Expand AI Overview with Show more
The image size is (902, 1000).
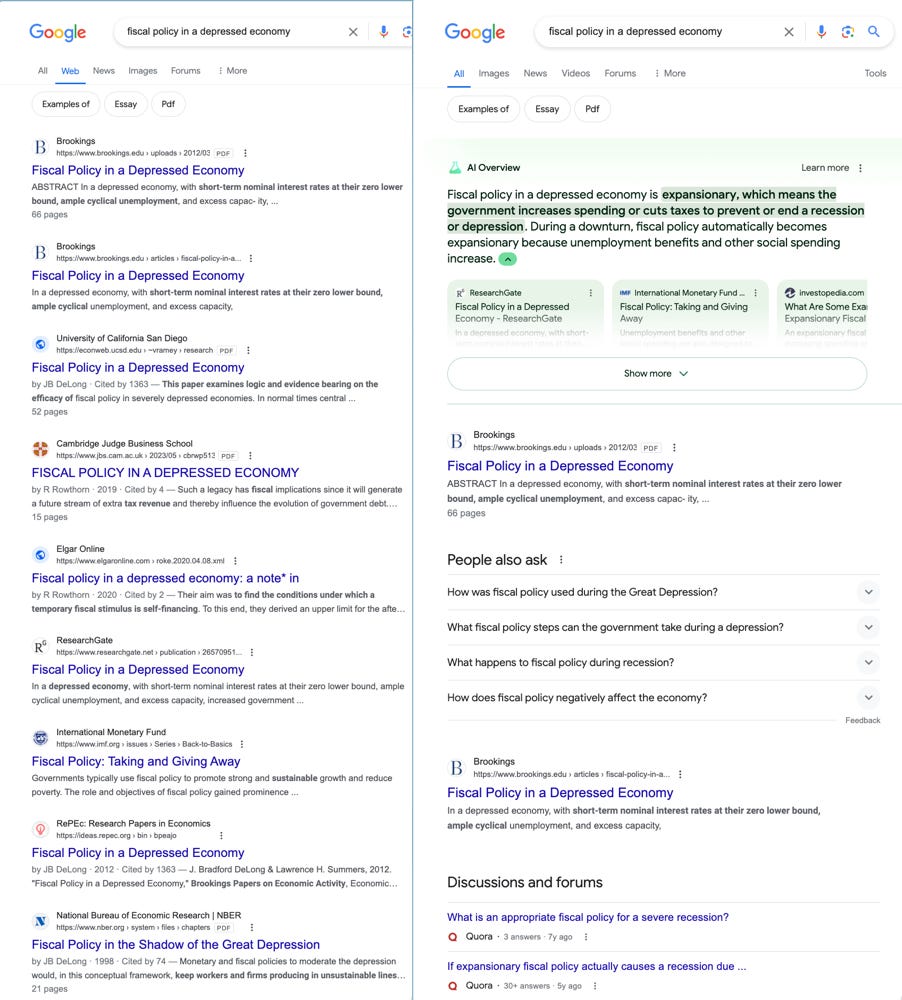tap(656, 374)
